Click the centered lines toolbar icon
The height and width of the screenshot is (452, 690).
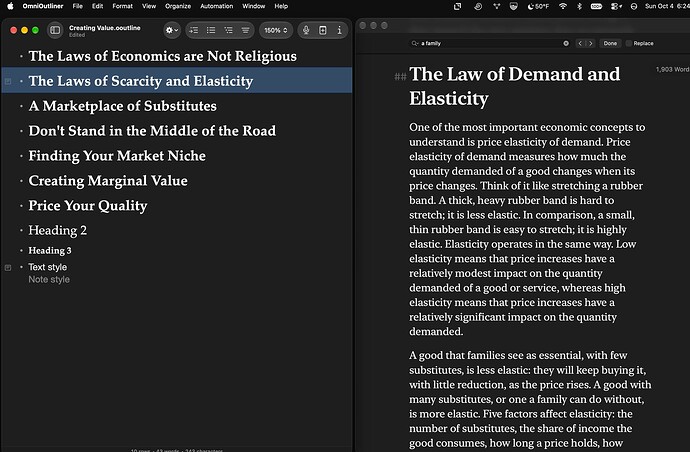tap(246, 30)
